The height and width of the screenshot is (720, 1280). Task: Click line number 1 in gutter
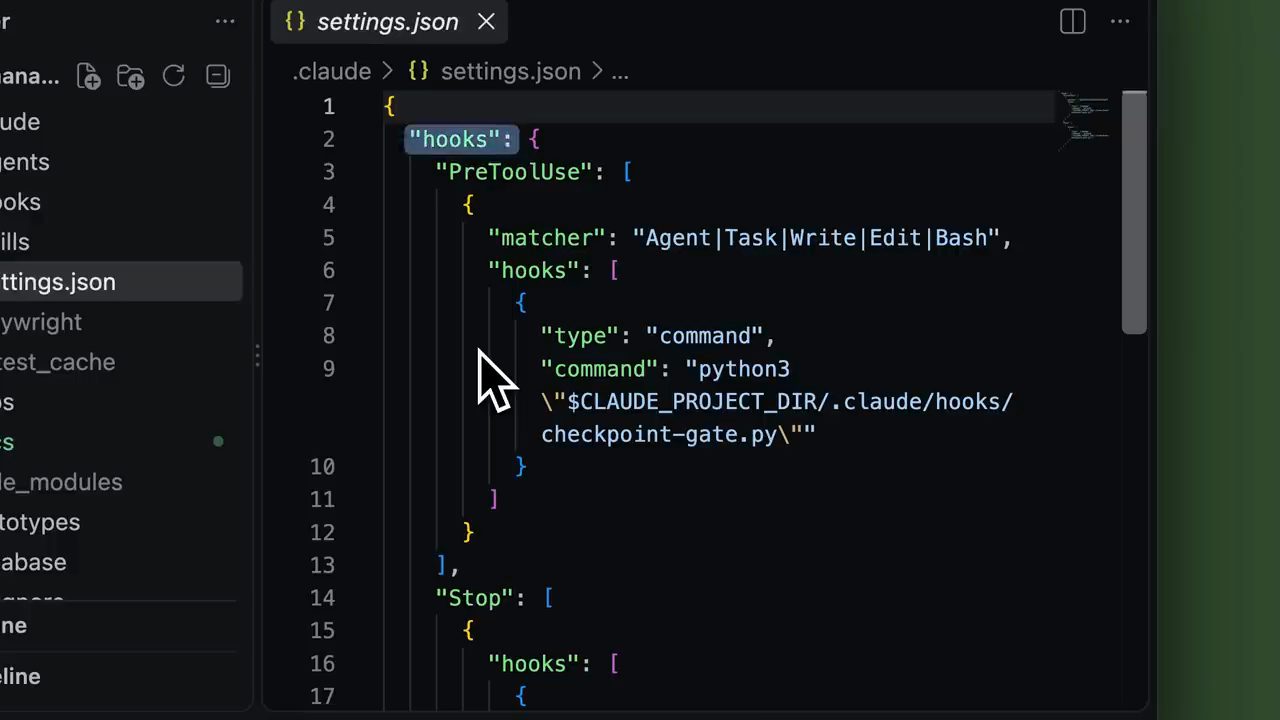point(329,107)
